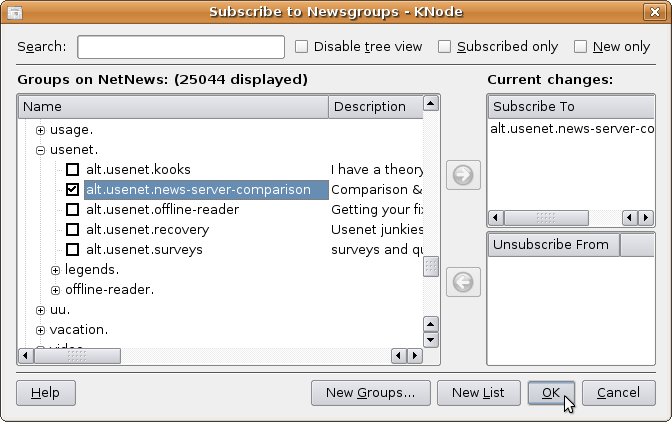This screenshot has width=672, height=422.
Task: Expand the vacation. tree node
Action: [x=41, y=330]
